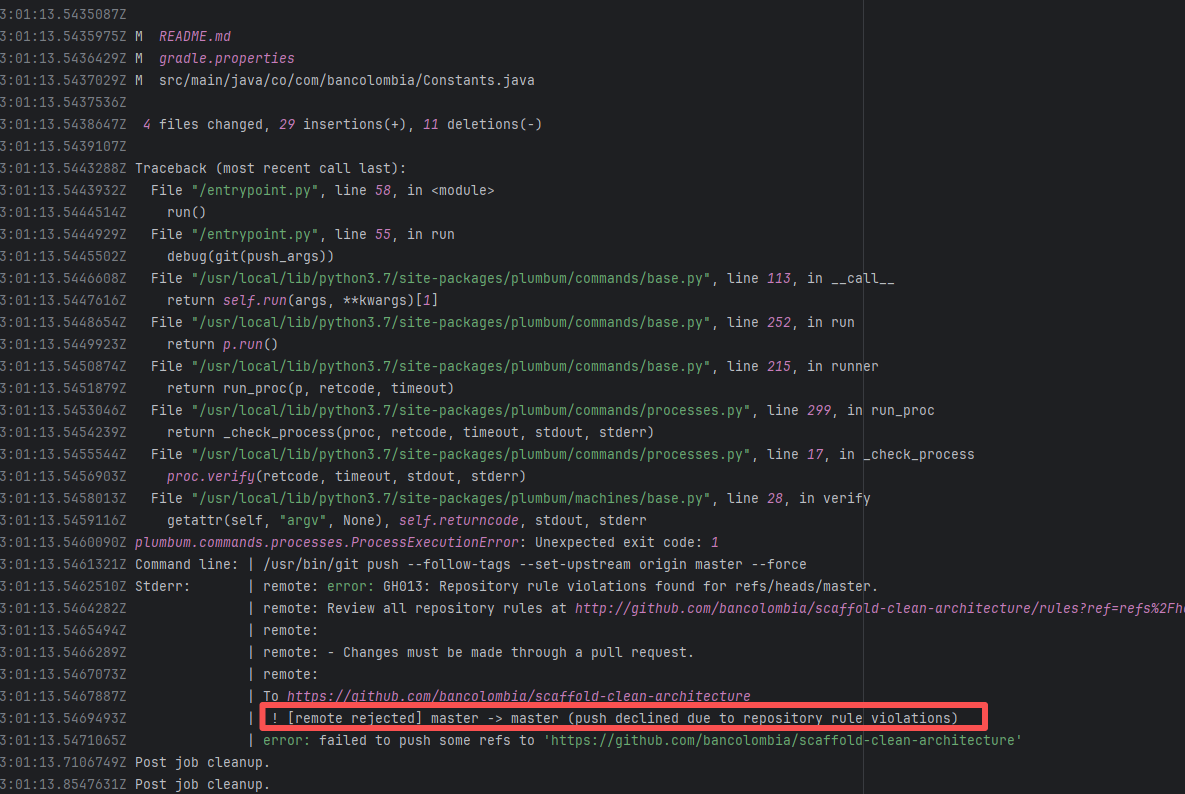Image resolution: width=1185 pixels, height=794 pixels.
Task: Open the 'To' scaffold-clean-architecture repository link
Action: [x=518, y=696]
